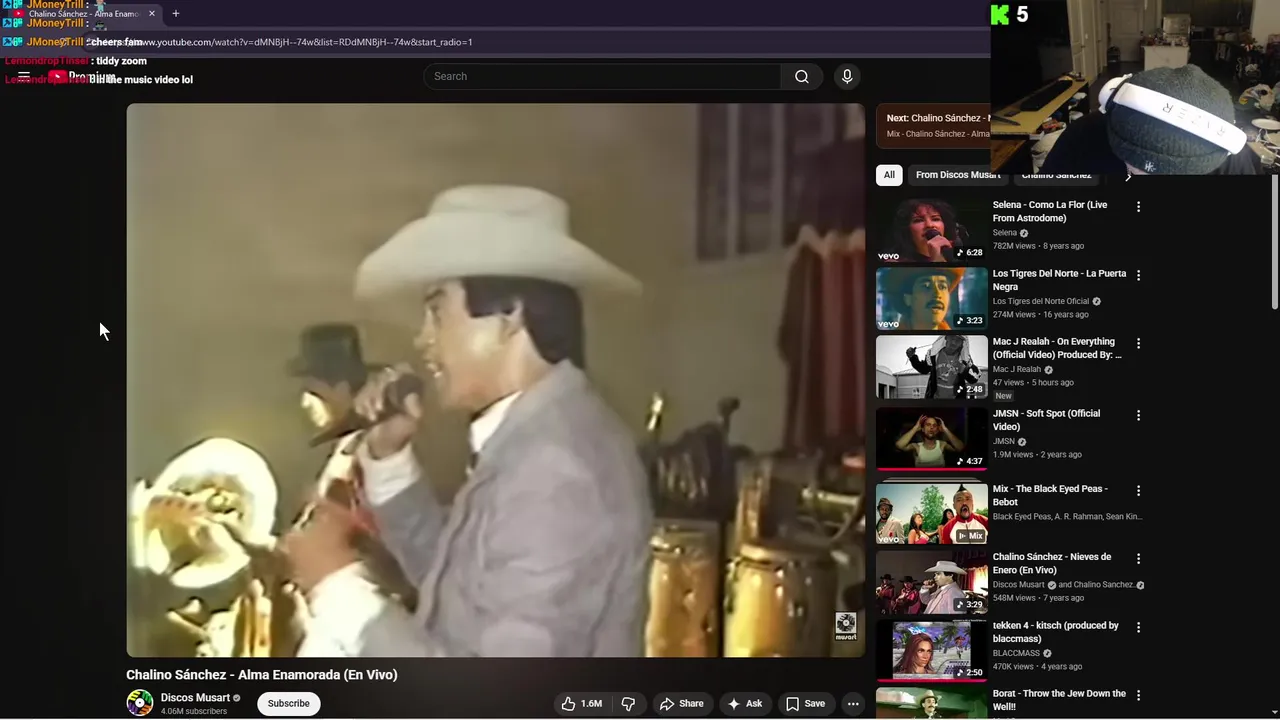Open Mac J Realah On Everything thumbnail
This screenshot has height=720, width=1280.
[932, 366]
